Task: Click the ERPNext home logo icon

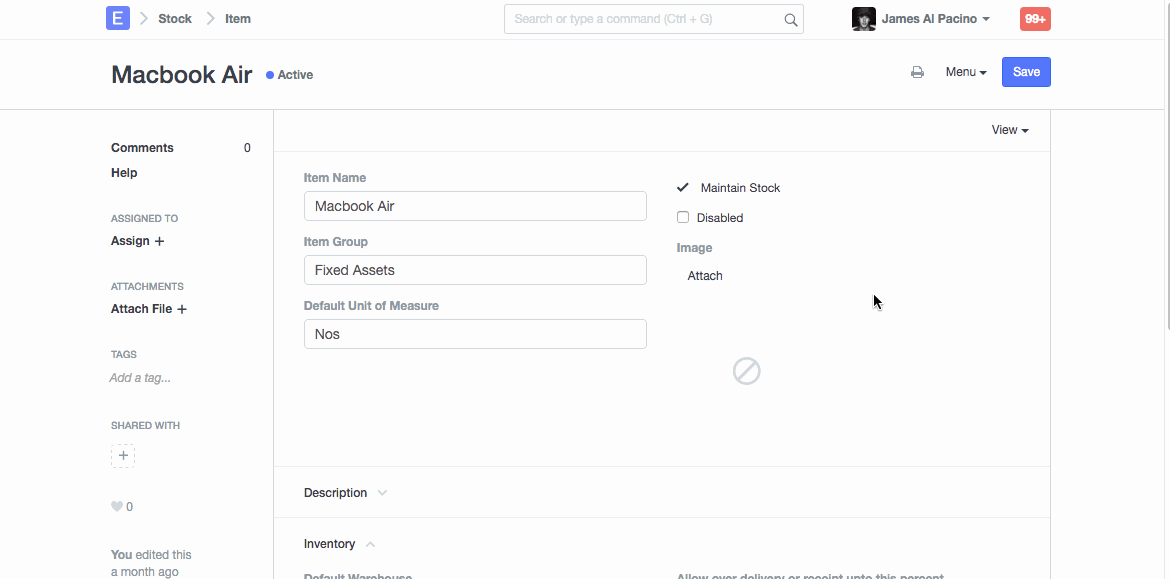Action: 118,18
